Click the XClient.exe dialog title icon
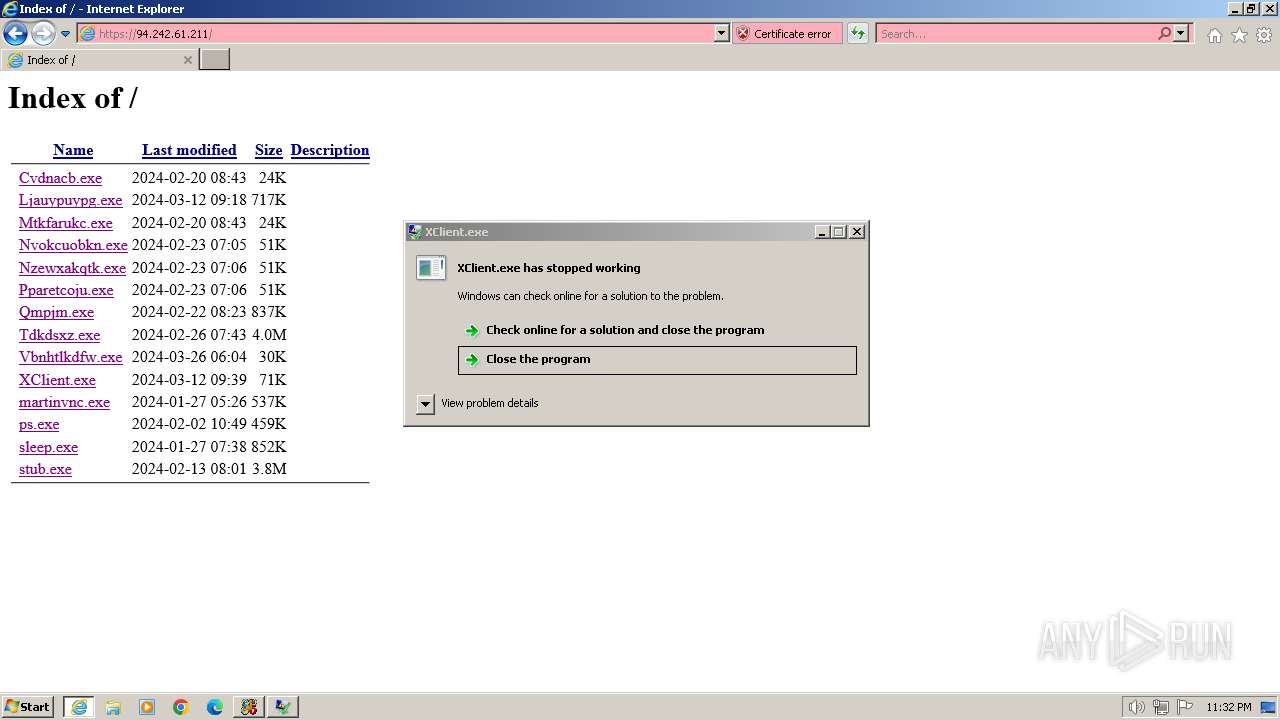This screenshot has width=1280, height=720. click(415, 232)
